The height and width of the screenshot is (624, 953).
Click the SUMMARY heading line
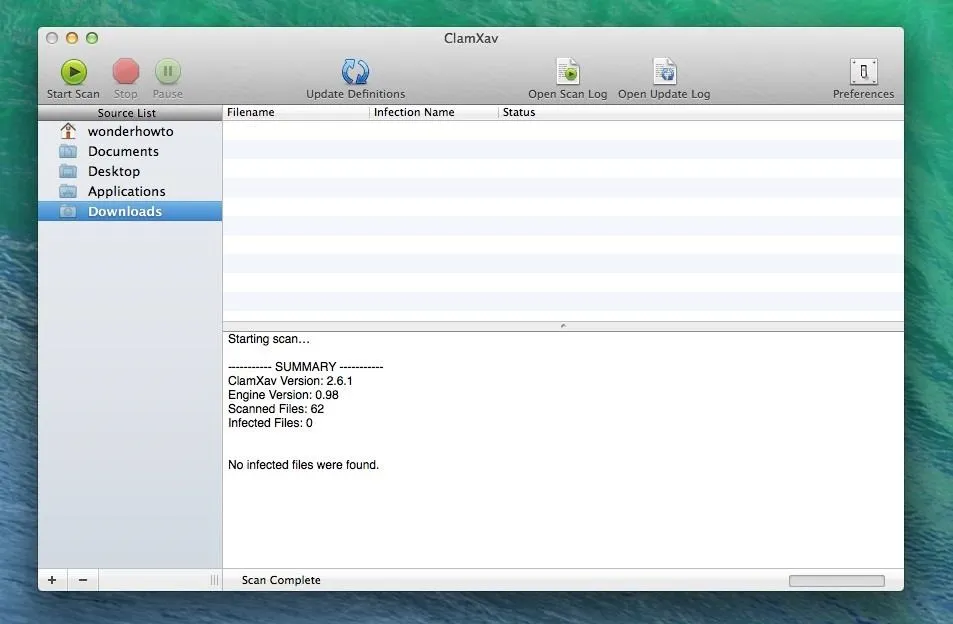[306, 367]
